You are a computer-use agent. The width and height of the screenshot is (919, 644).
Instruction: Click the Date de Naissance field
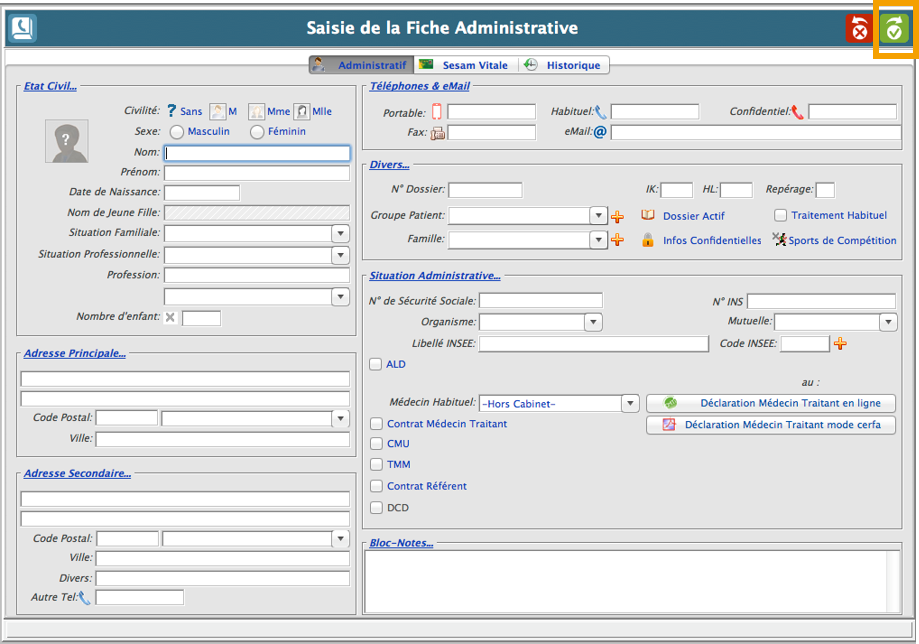(202, 193)
